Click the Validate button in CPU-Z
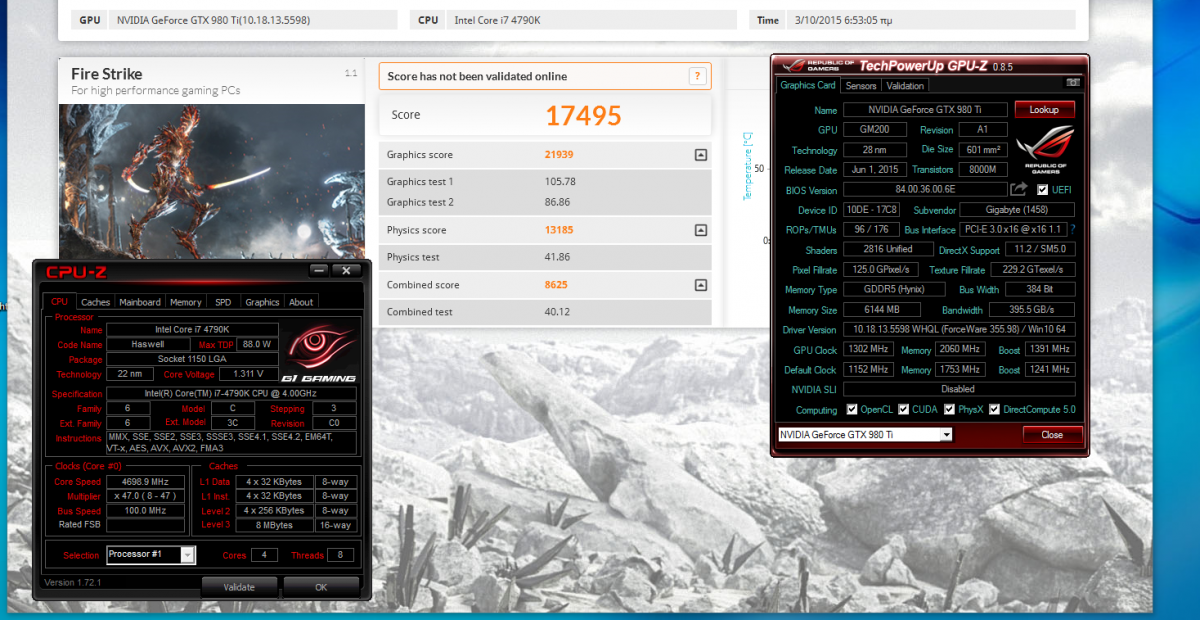The image size is (1200, 620). pyautogui.click(x=239, y=587)
